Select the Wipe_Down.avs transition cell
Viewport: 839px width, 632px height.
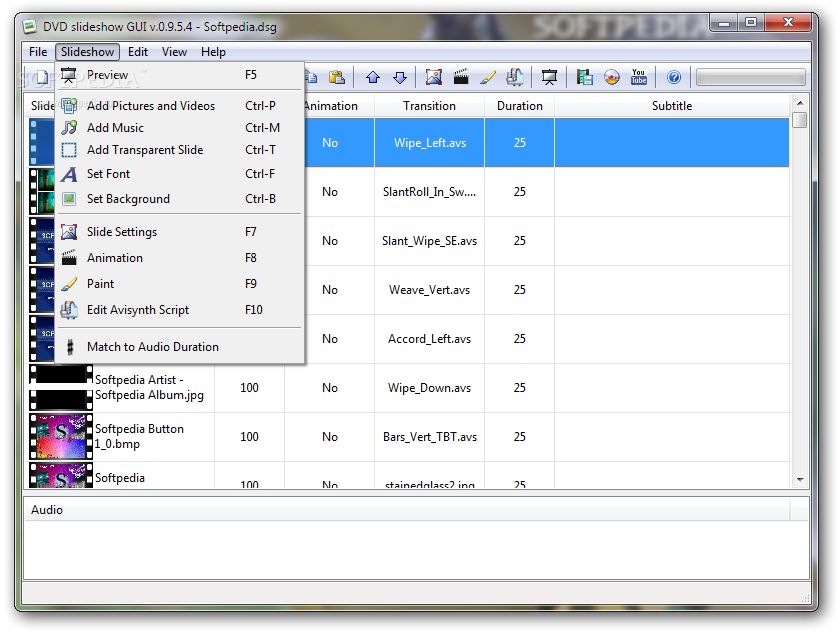tap(430, 387)
